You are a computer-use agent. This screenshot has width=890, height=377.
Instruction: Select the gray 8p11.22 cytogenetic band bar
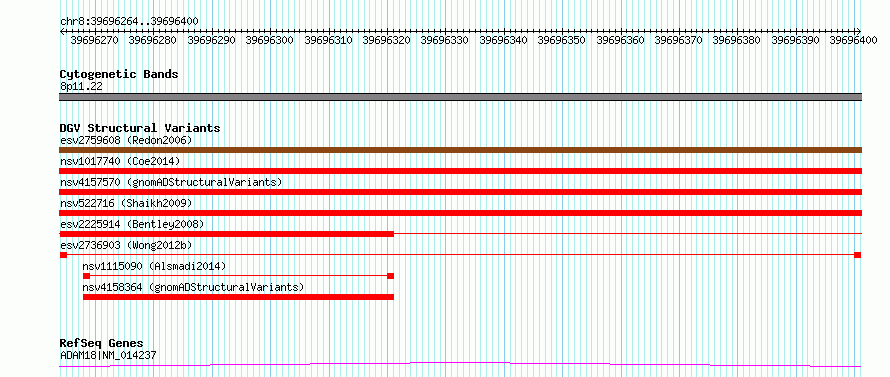click(x=460, y=97)
